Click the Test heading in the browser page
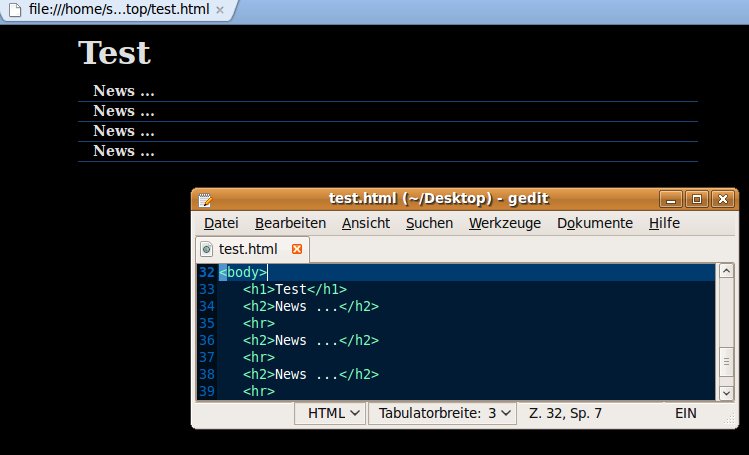749x455 pixels. tap(114, 52)
